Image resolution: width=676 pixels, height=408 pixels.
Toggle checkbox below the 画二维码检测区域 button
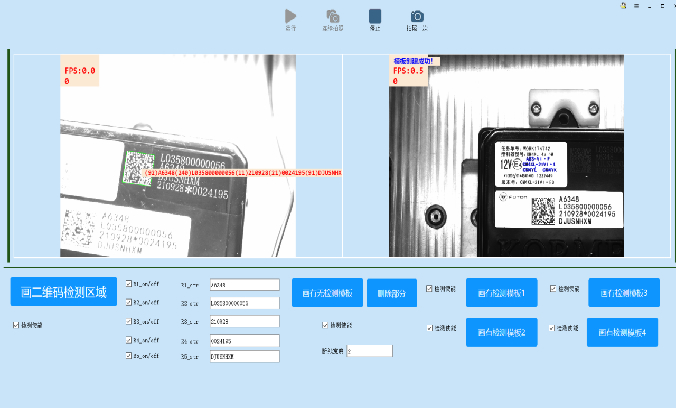pyautogui.click(x=15, y=324)
